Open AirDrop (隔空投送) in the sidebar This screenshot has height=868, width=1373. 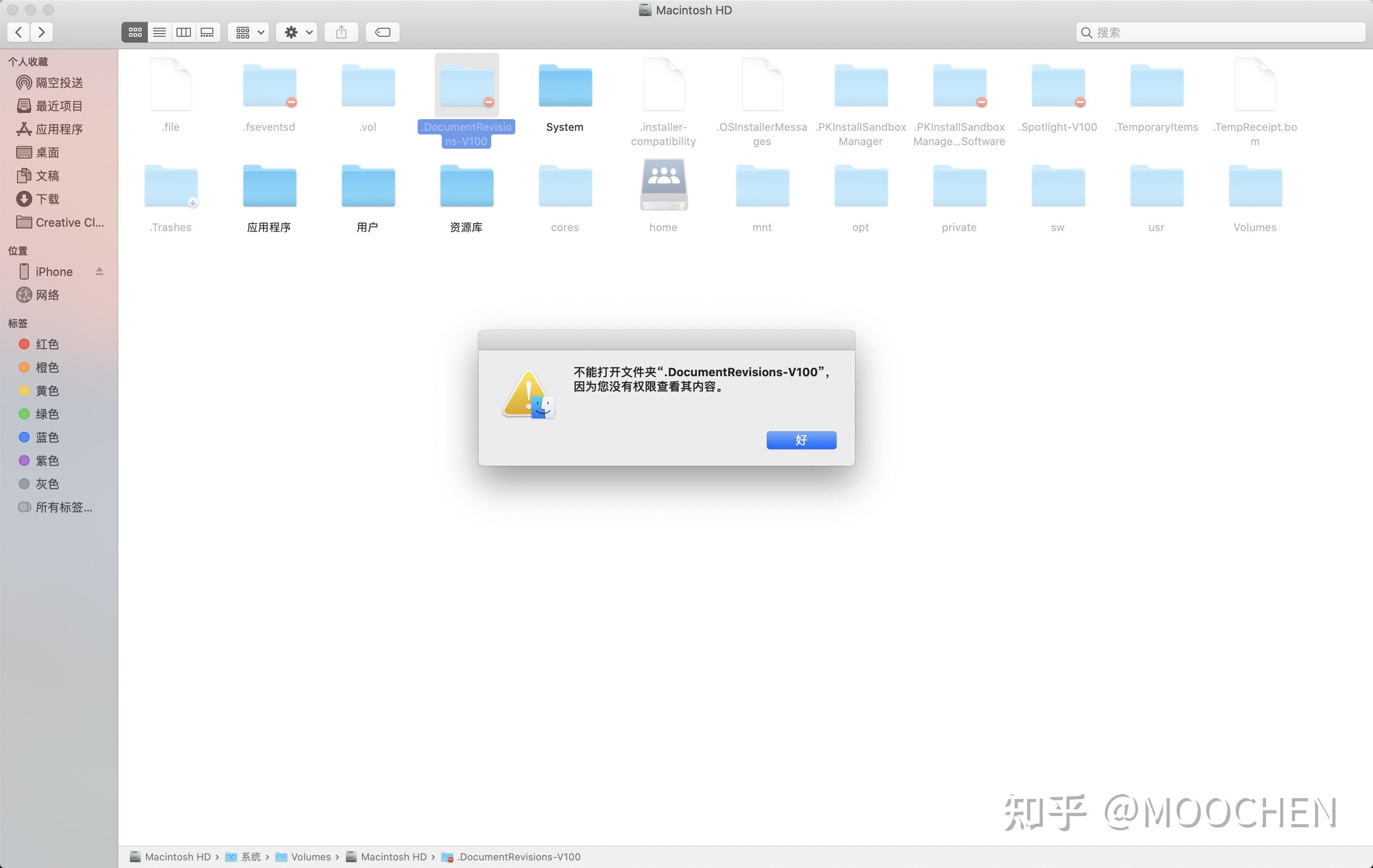pos(59,83)
